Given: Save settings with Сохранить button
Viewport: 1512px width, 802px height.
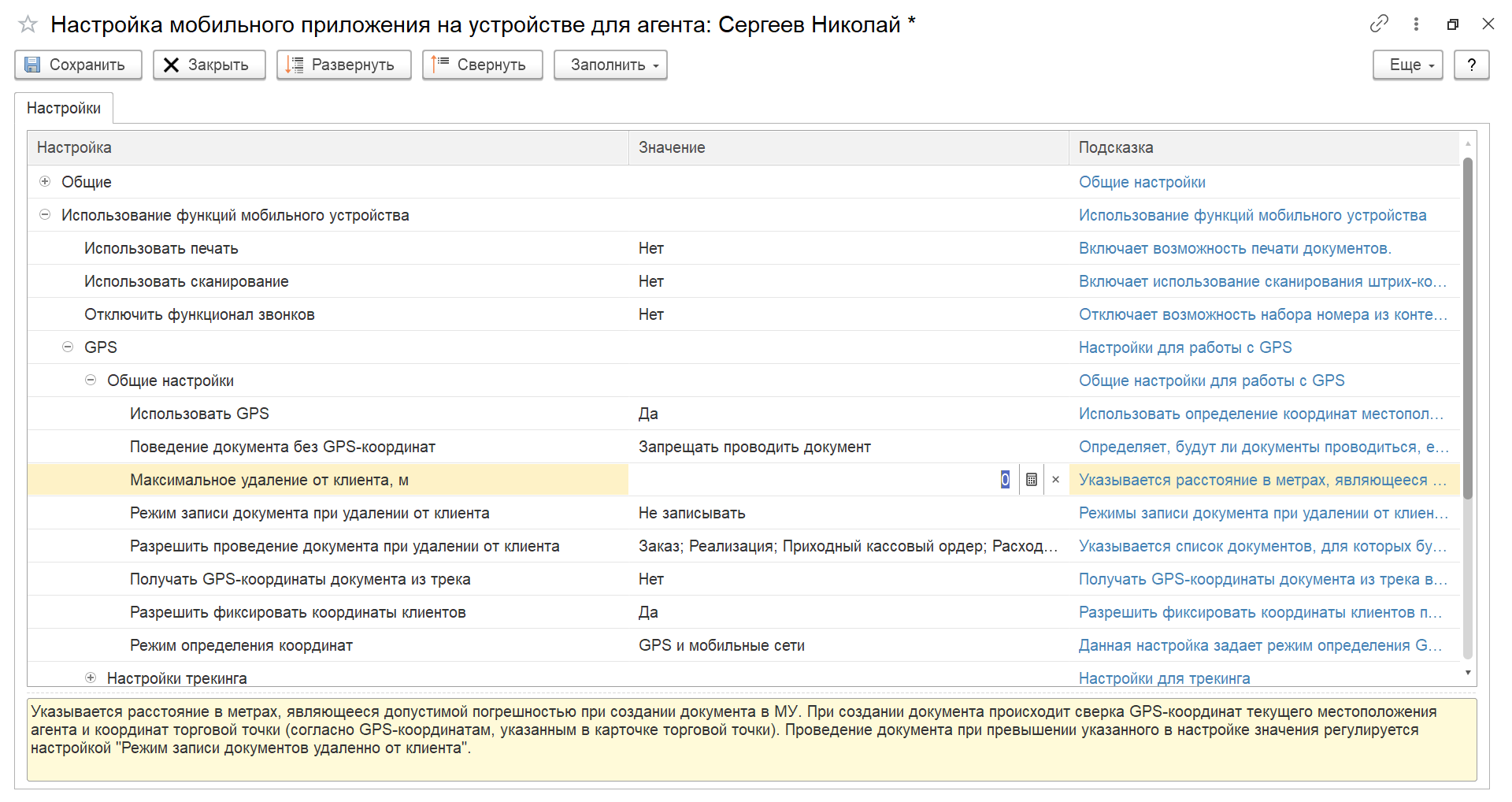Looking at the screenshot, I should 78,65.
